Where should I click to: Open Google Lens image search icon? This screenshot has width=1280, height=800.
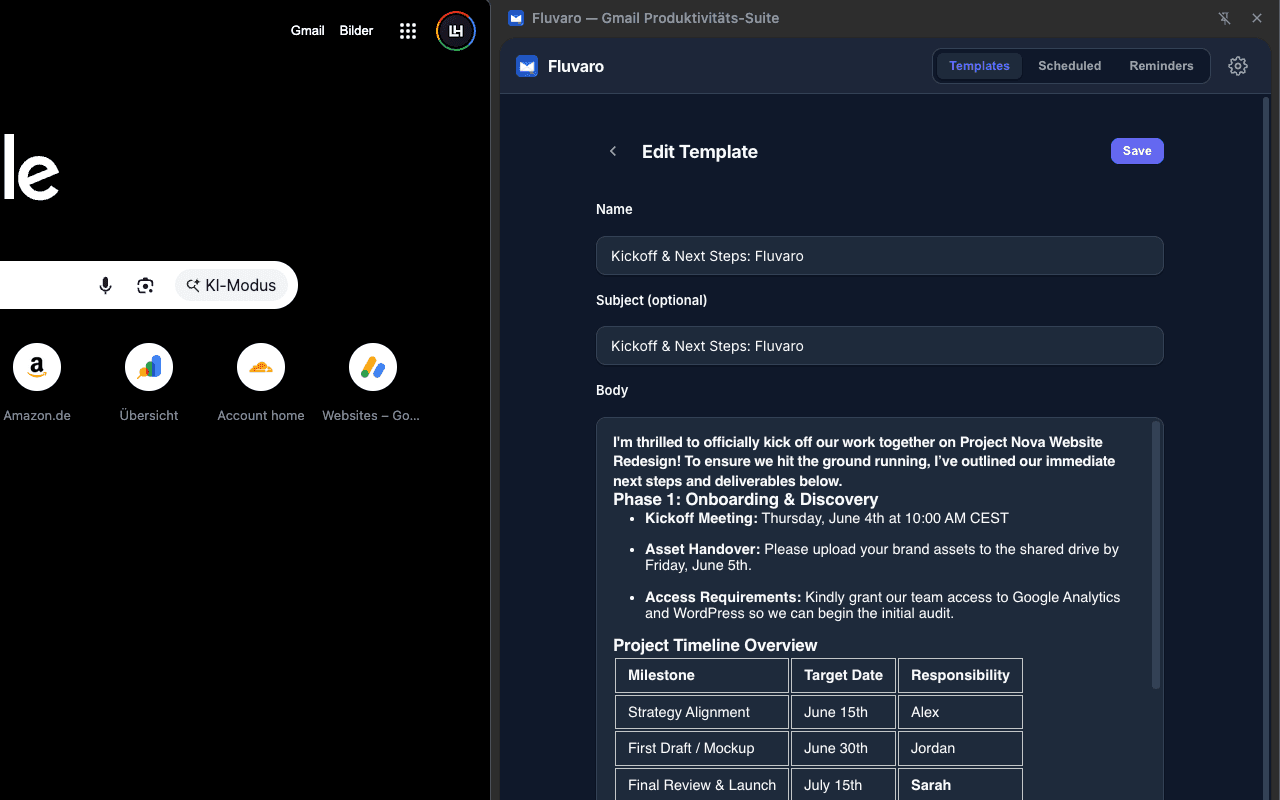pyautogui.click(x=146, y=286)
